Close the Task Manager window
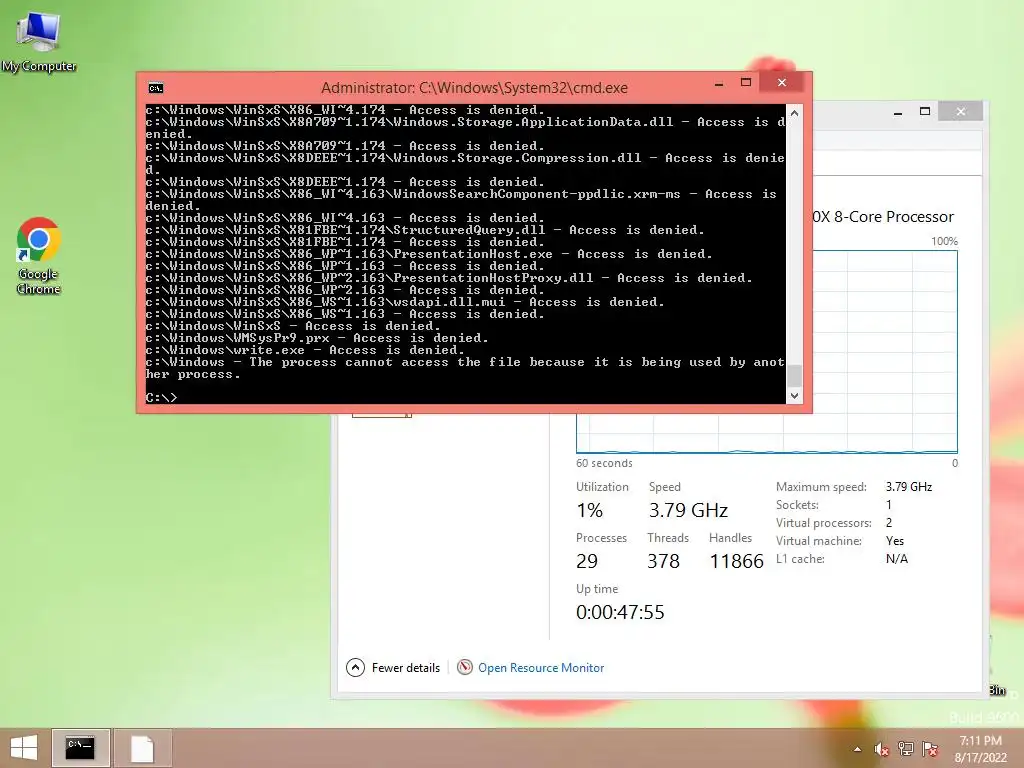1024x768 pixels. click(x=960, y=112)
